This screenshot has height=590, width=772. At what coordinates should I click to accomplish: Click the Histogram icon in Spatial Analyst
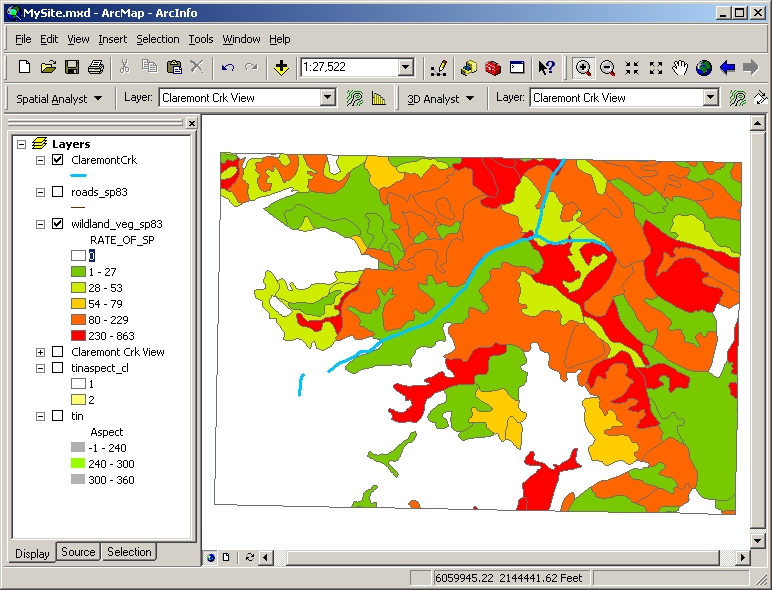click(x=379, y=98)
